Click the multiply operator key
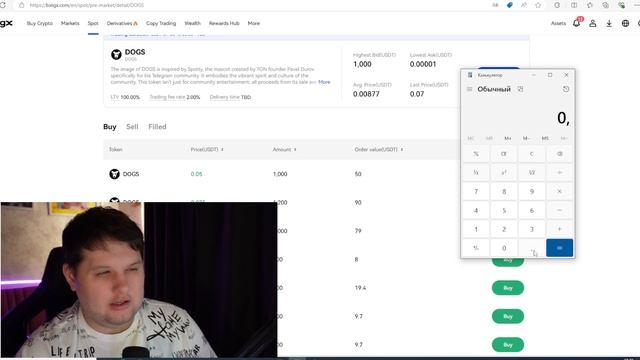The height and width of the screenshot is (360, 640). tap(560, 191)
